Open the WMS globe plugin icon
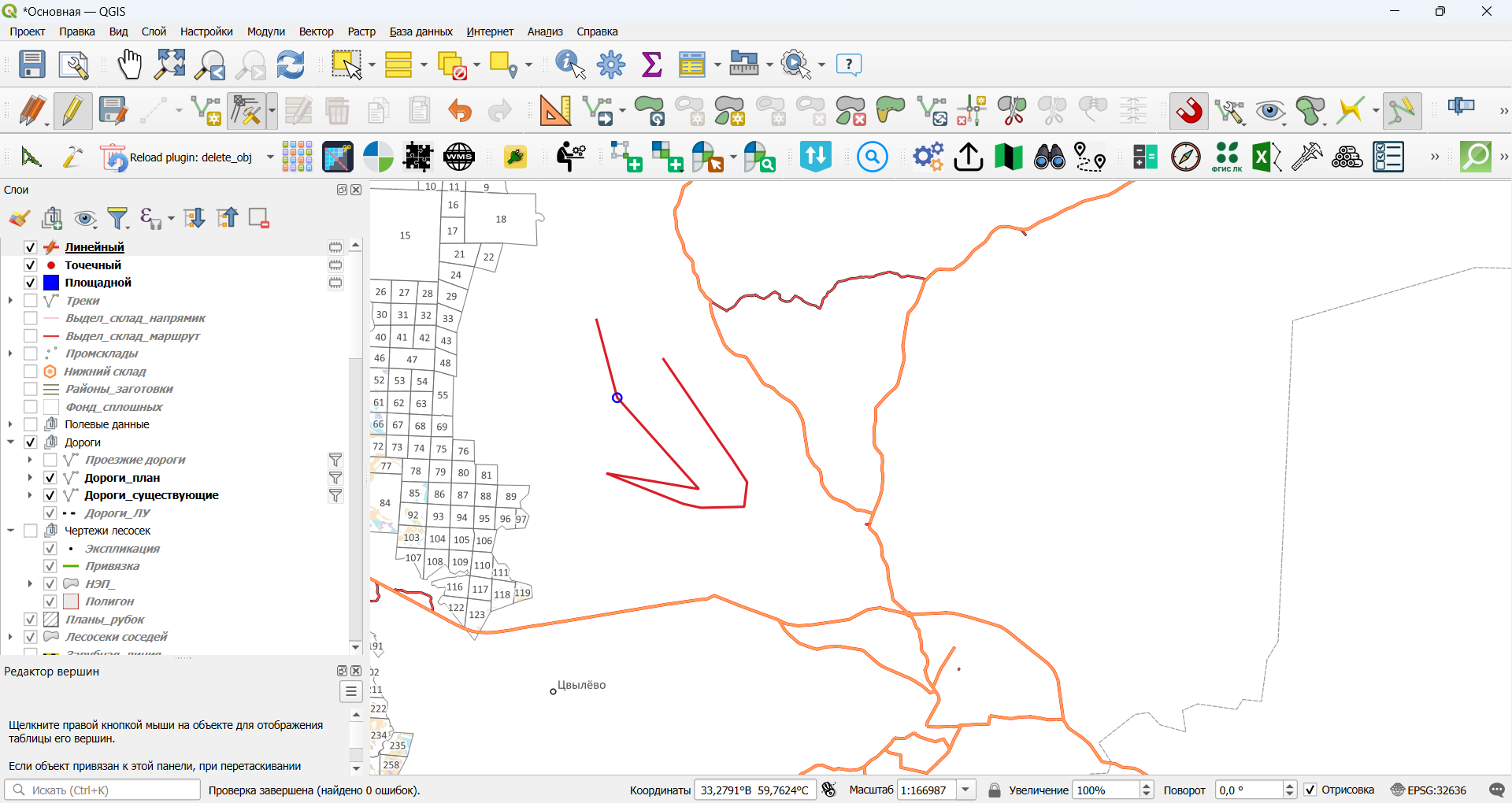 point(459,157)
